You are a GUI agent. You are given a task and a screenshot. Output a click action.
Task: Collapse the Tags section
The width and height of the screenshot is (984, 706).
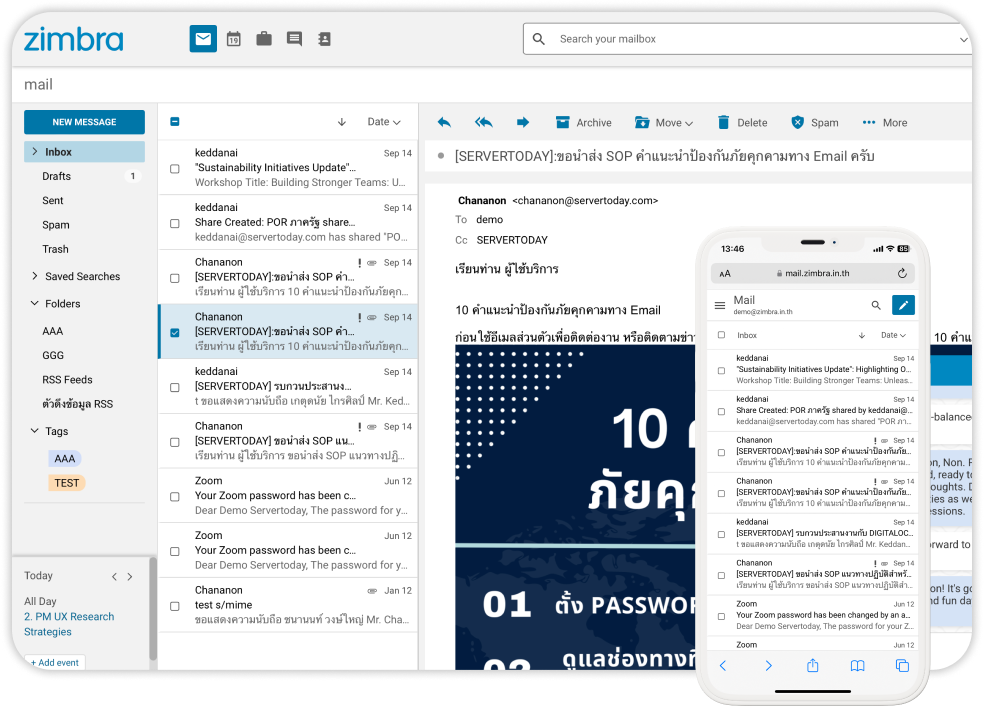click(35, 431)
